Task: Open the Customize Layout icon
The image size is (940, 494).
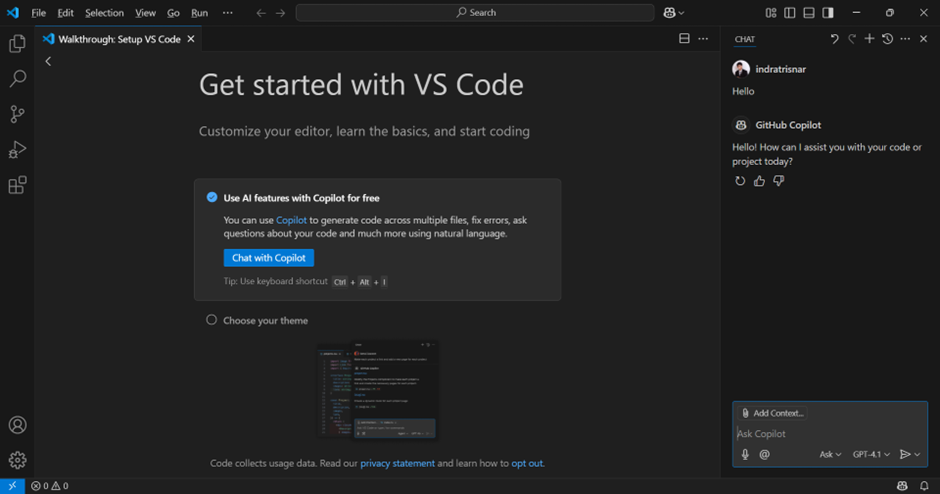Action: tap(771, 13)
